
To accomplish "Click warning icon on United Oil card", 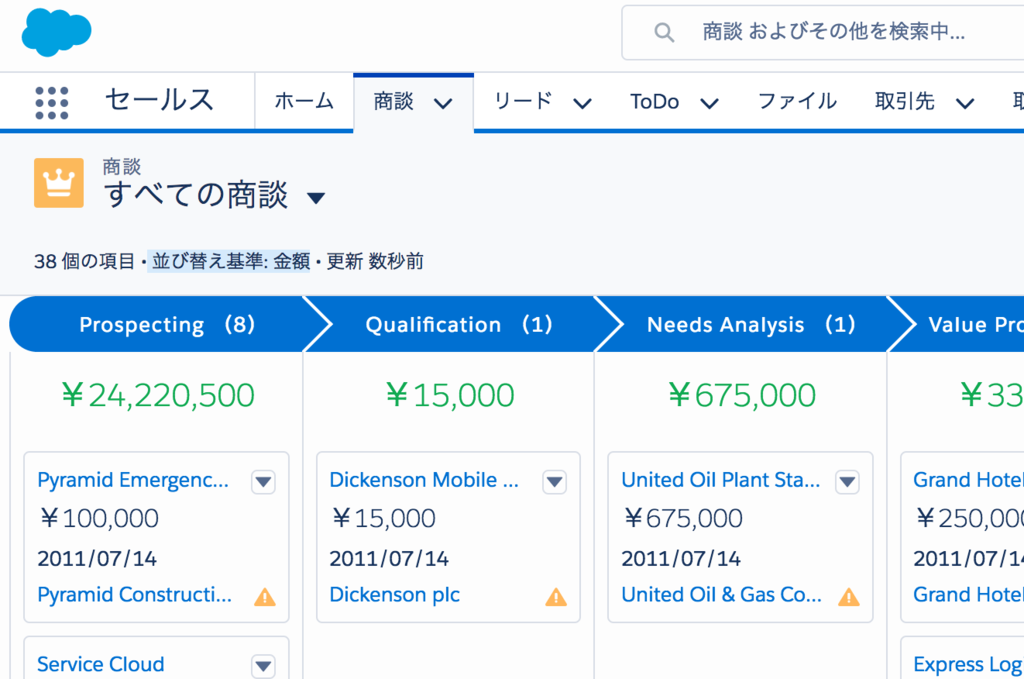I will coord(848,597).
